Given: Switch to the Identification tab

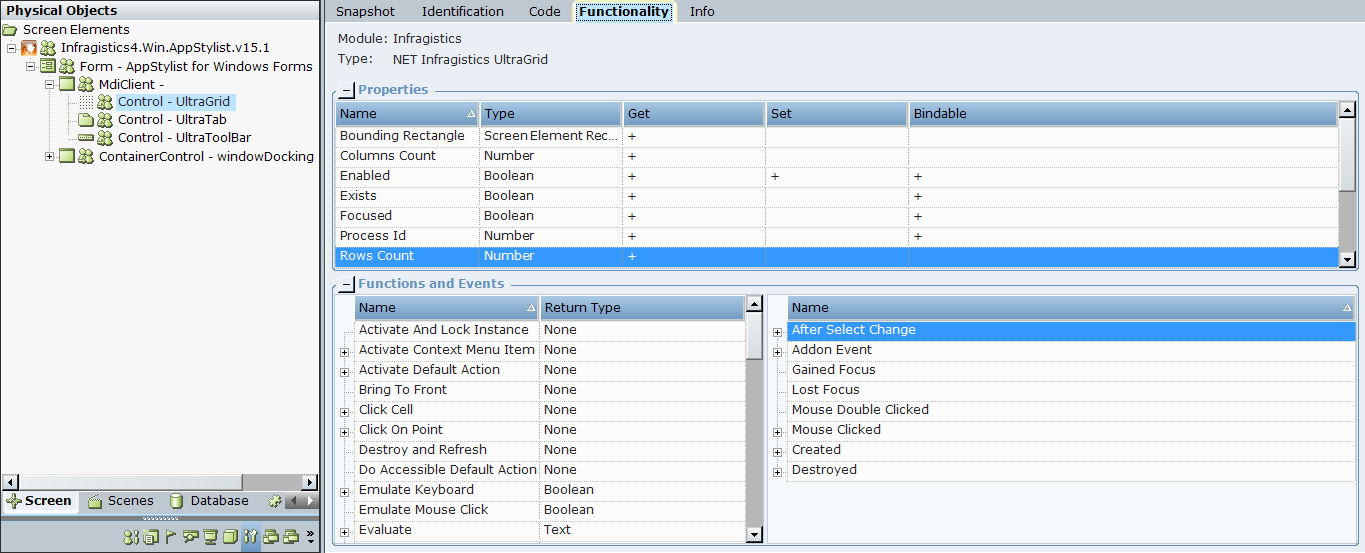Looking at the screenshot, I should [462, 12].
